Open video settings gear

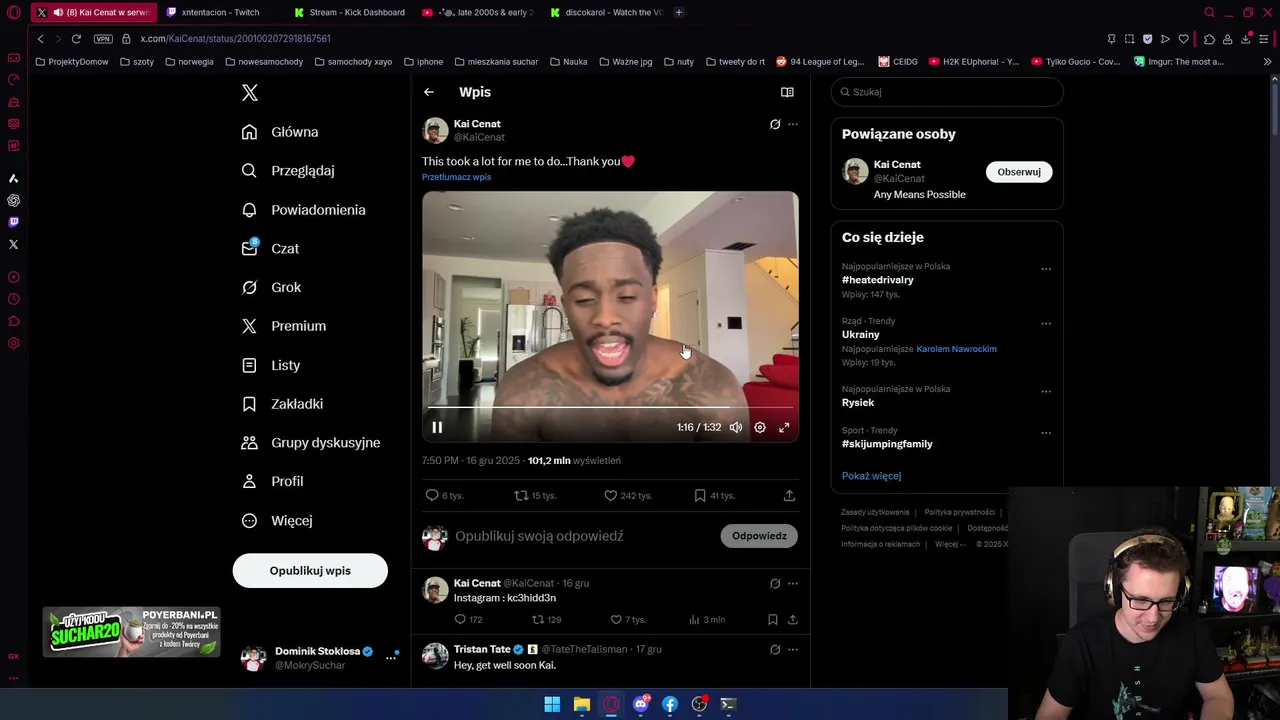[760, 427]
